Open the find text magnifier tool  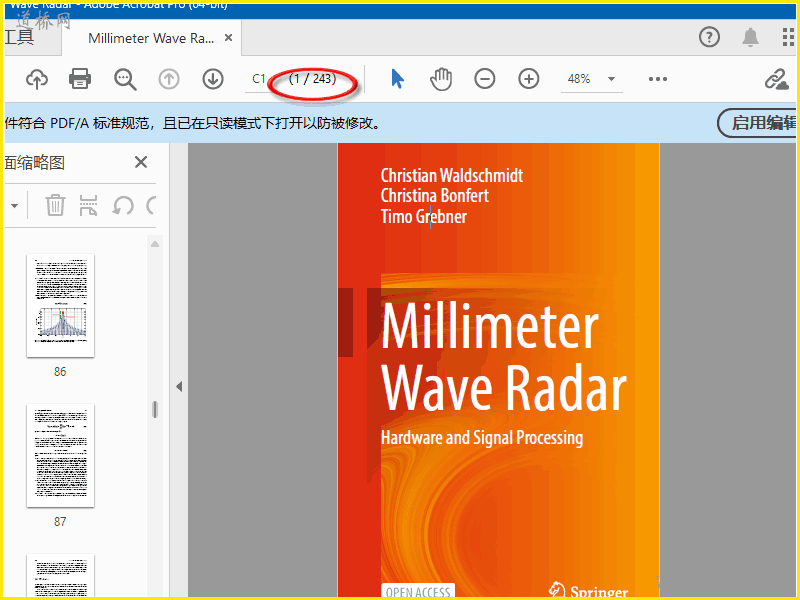pos(125,79)
